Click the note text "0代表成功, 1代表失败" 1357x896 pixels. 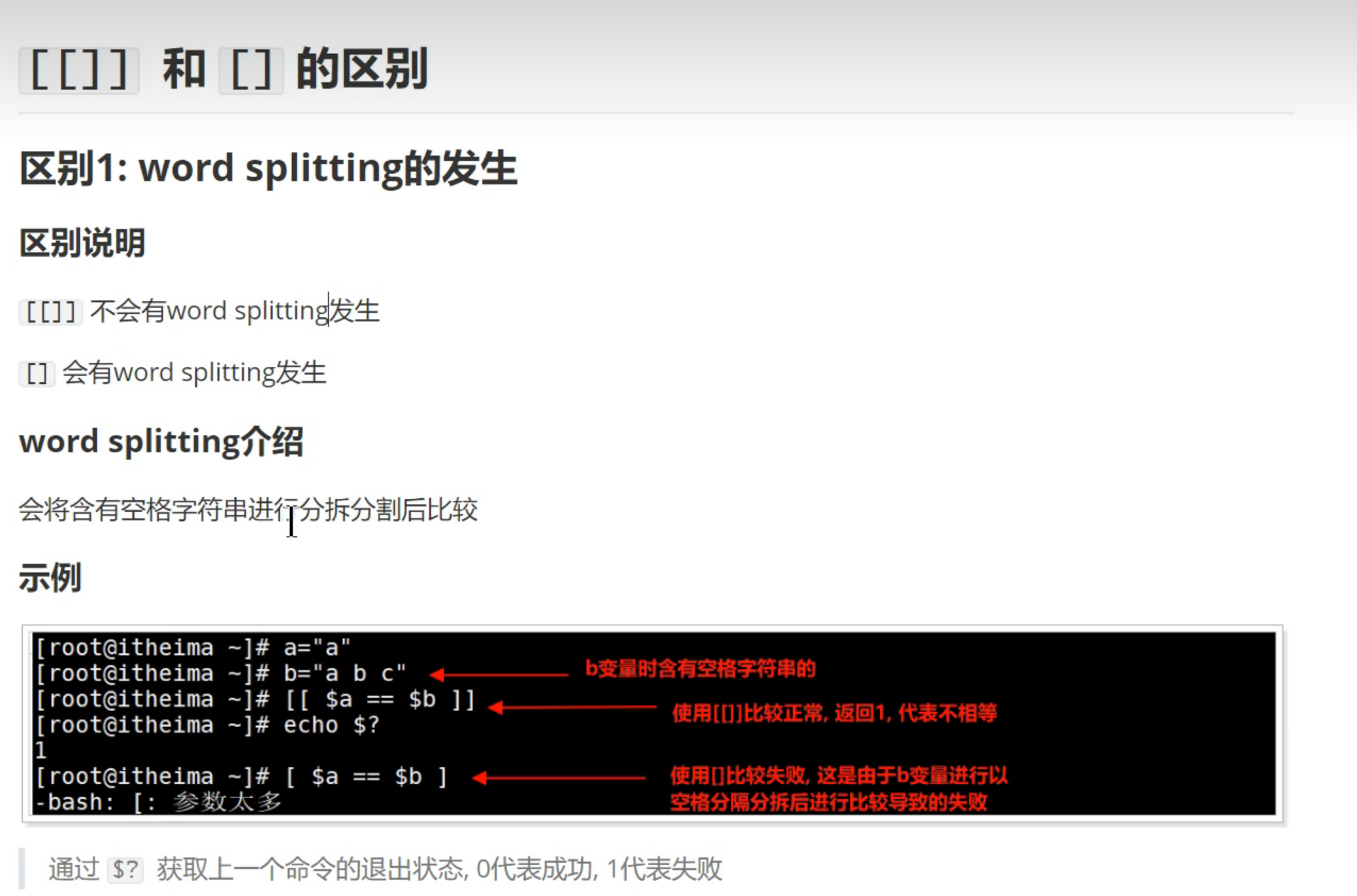click(599, 869)
